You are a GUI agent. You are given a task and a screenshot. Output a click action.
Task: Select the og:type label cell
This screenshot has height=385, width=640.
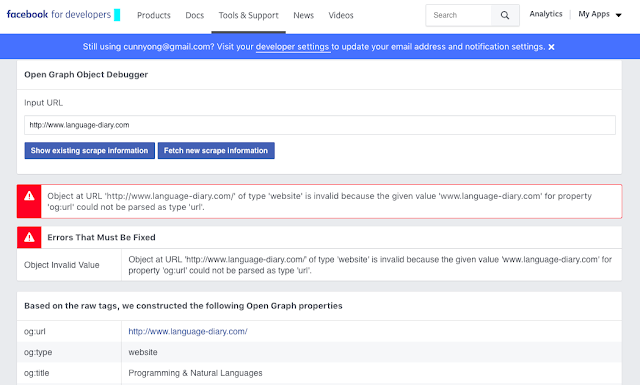pyautogui.click(x=69, y=352)
